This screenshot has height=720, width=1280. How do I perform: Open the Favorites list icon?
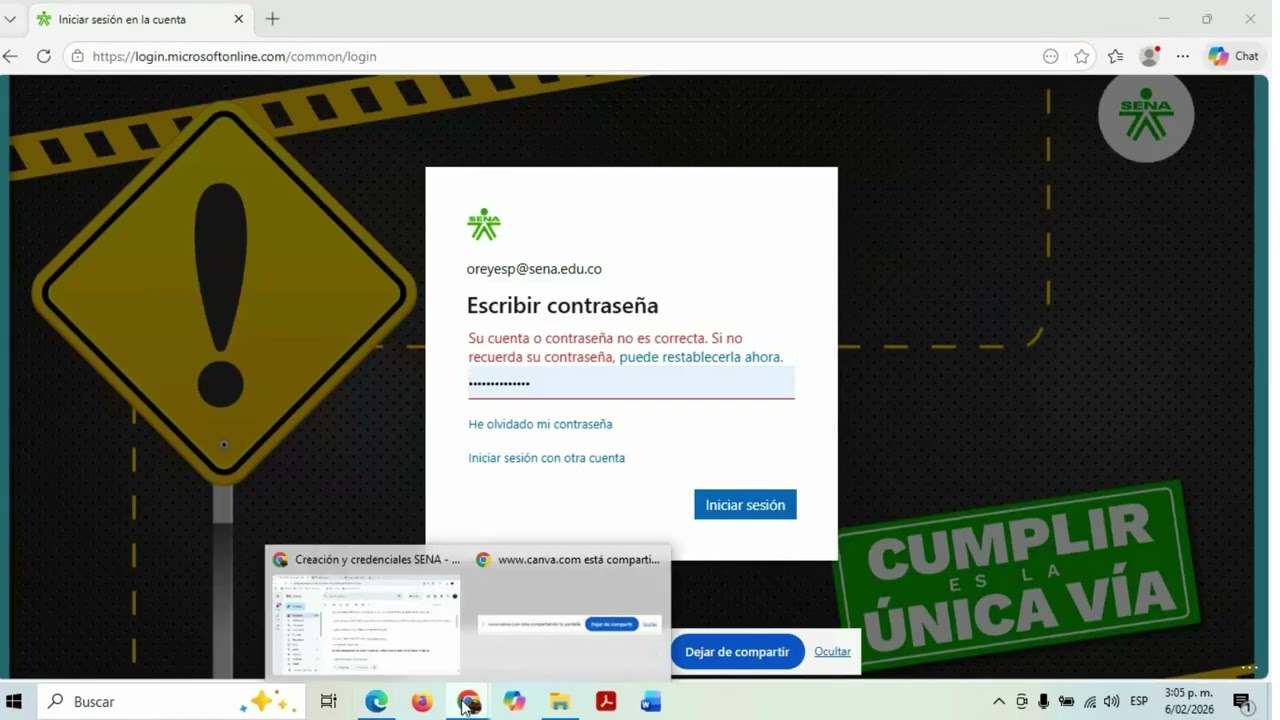pos(1115,56)
